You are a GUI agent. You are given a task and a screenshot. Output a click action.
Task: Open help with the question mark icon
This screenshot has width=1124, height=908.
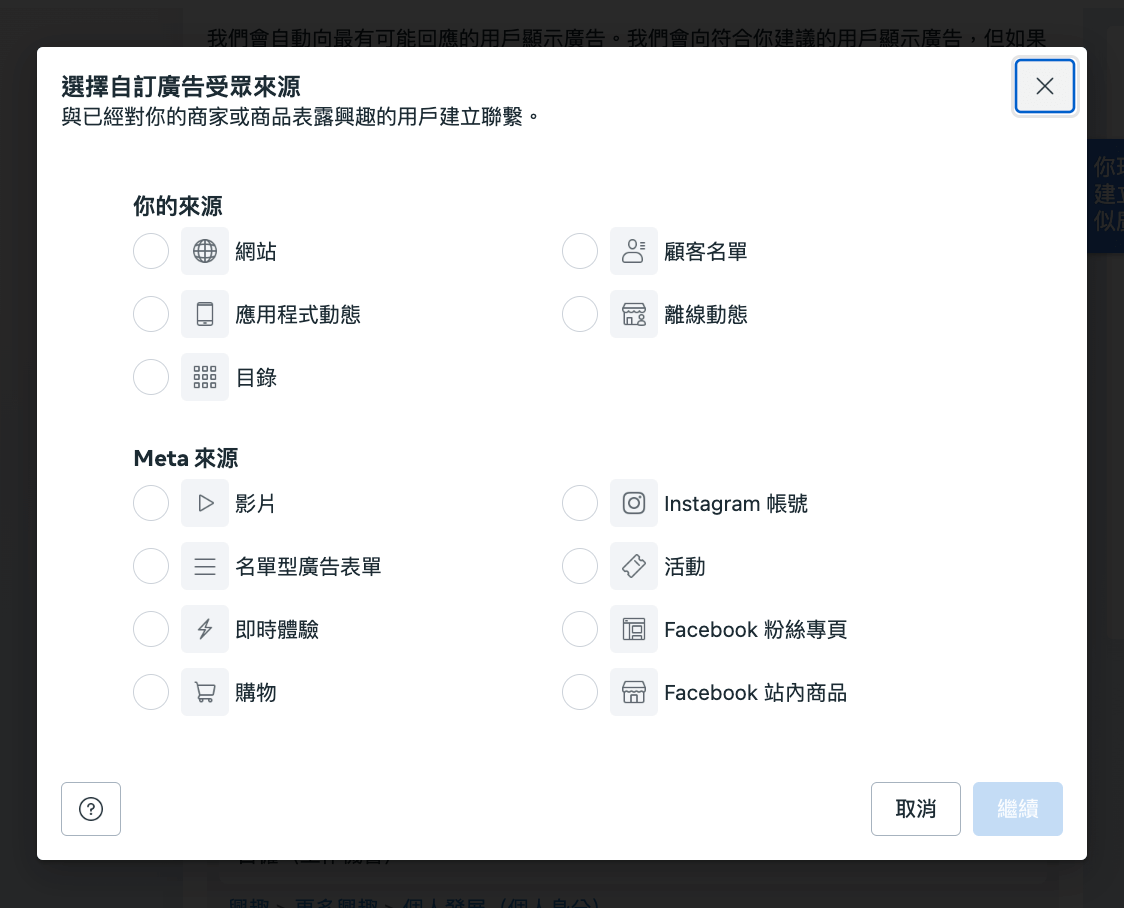point(91,809)
